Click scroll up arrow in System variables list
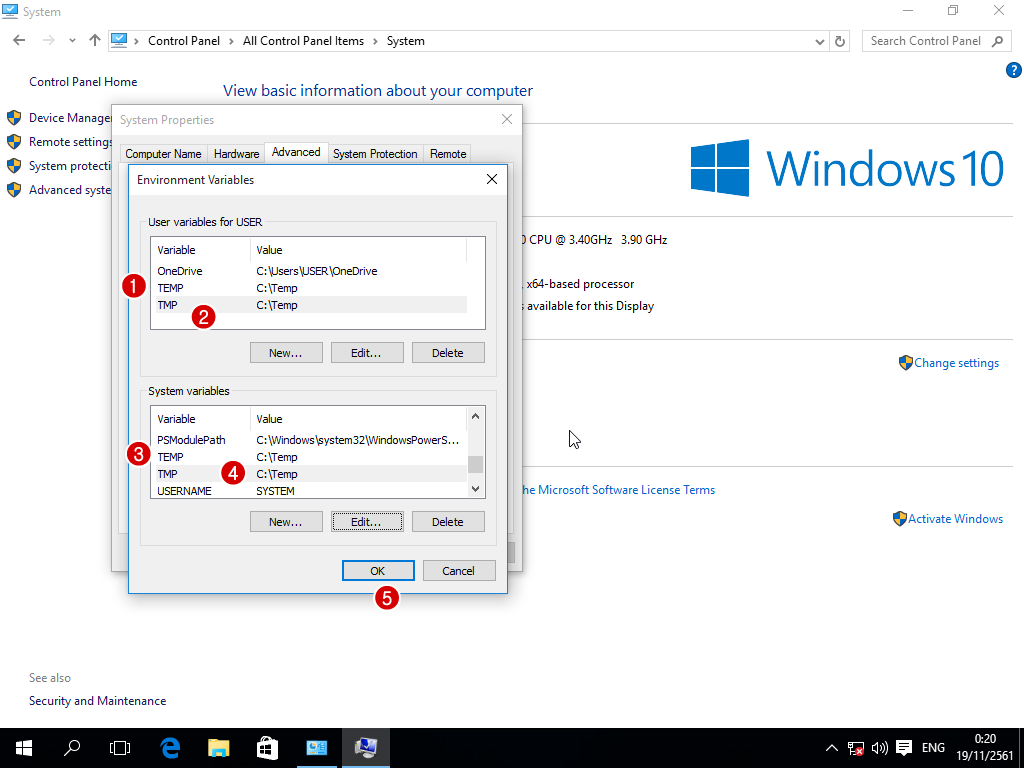The width and height of the screenshot is (1024, 768). [475, 416]
